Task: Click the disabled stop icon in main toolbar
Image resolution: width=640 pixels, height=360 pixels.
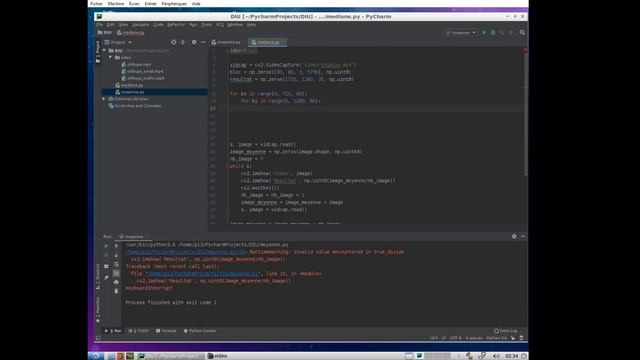Action: pyautogui.click(x=511, y=33)
